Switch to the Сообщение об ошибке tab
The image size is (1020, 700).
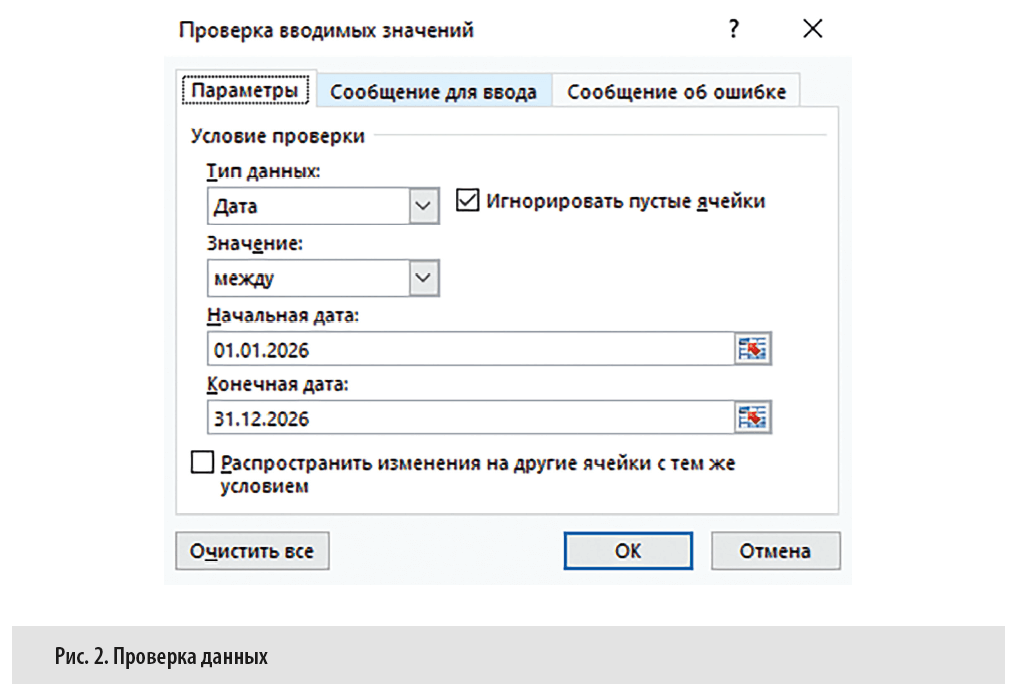[x=676, y=90]
